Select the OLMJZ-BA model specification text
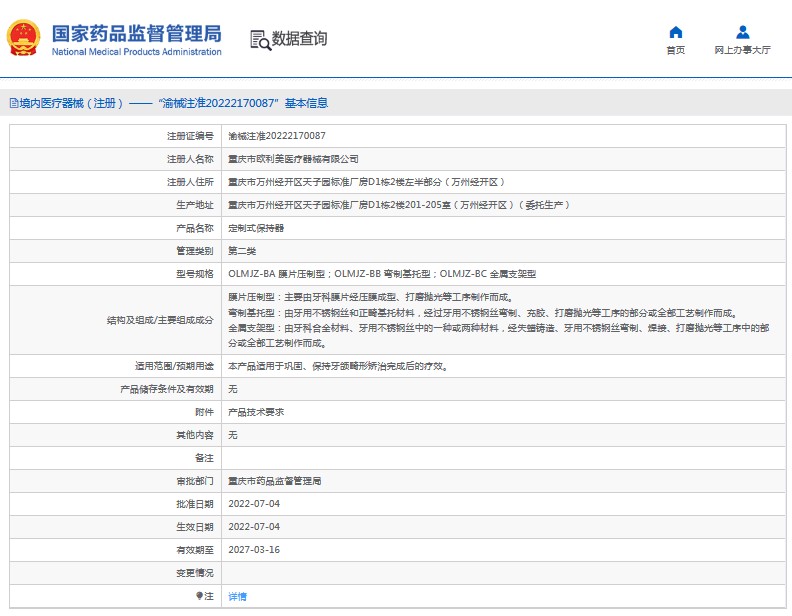 click(382, 274)
